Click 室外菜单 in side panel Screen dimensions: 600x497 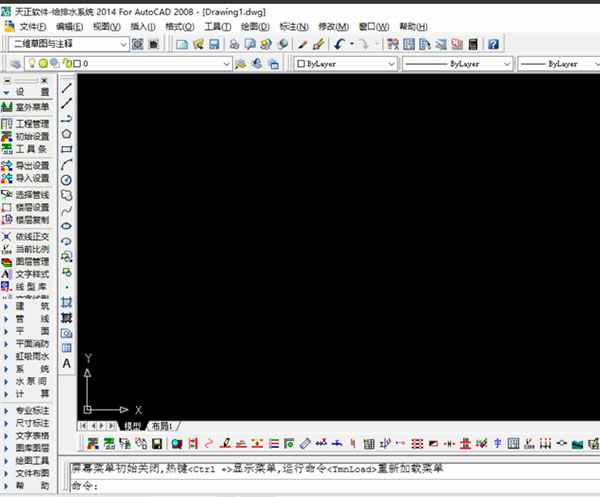[x=26, y=107]
